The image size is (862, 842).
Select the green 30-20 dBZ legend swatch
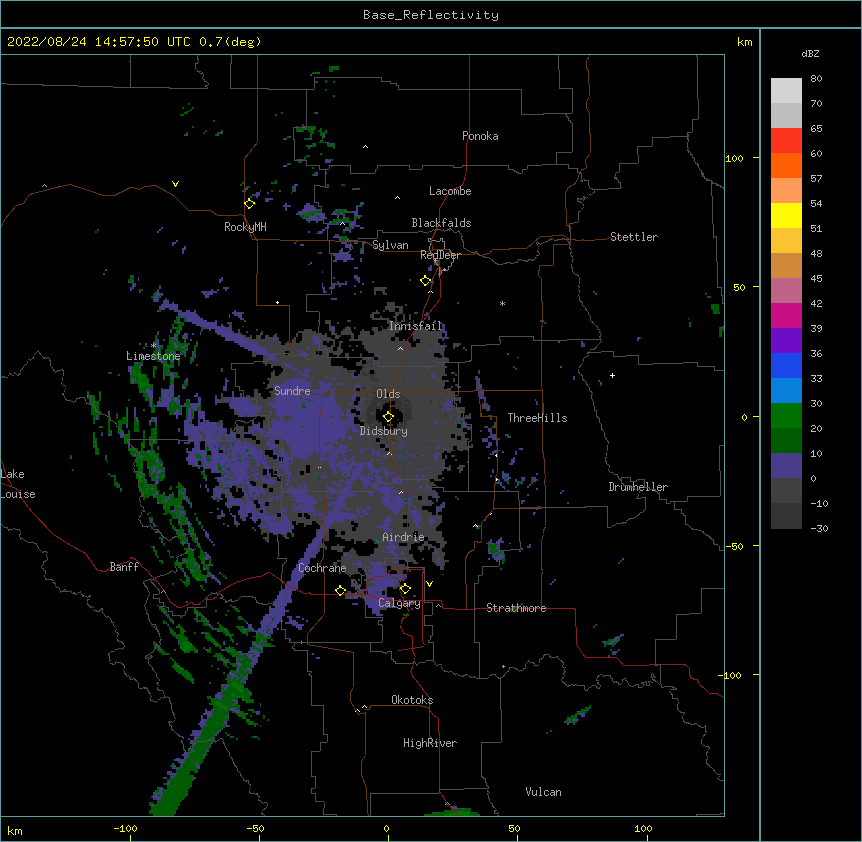[x=786, y=416]
